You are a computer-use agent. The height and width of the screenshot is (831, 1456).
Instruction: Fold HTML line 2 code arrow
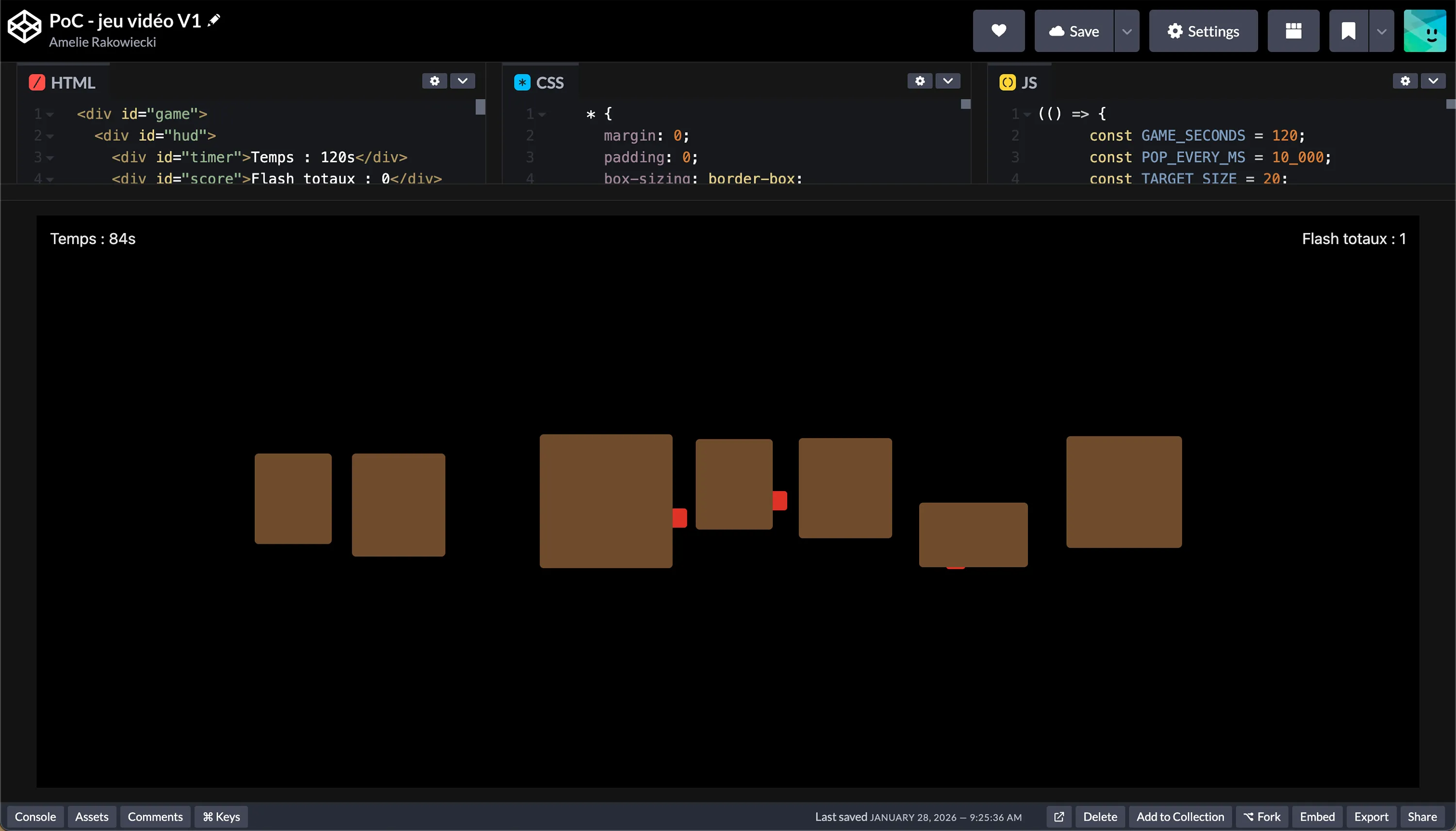[50, 136]
